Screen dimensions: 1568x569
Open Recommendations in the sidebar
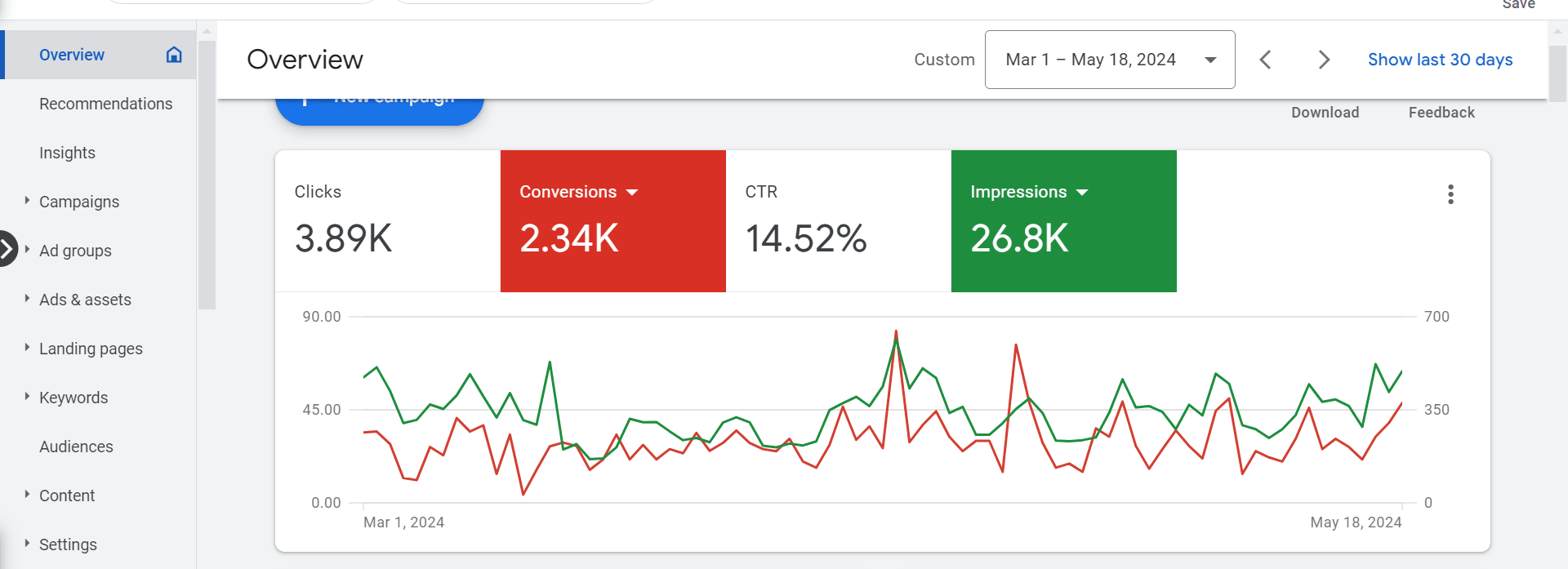tap(105, 104)
